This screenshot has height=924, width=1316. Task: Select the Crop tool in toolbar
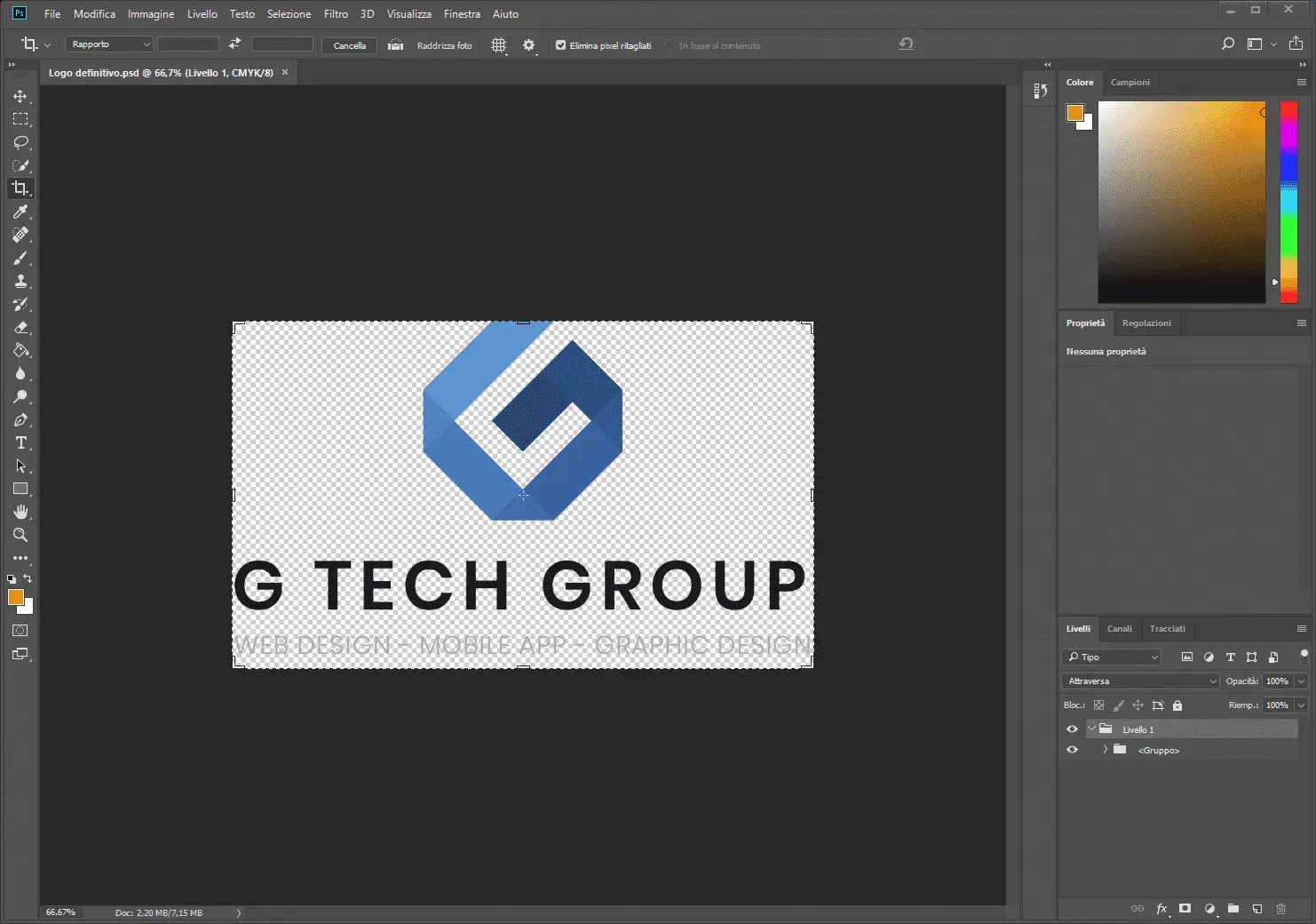pyautogui.click(x=20, y=188)
